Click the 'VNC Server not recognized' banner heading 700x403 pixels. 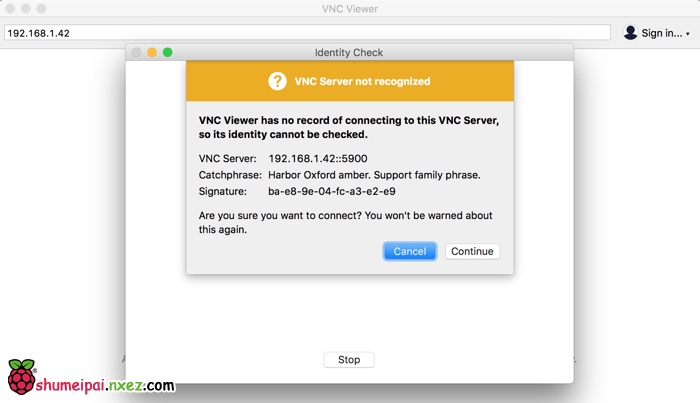[x=362, y=82]
